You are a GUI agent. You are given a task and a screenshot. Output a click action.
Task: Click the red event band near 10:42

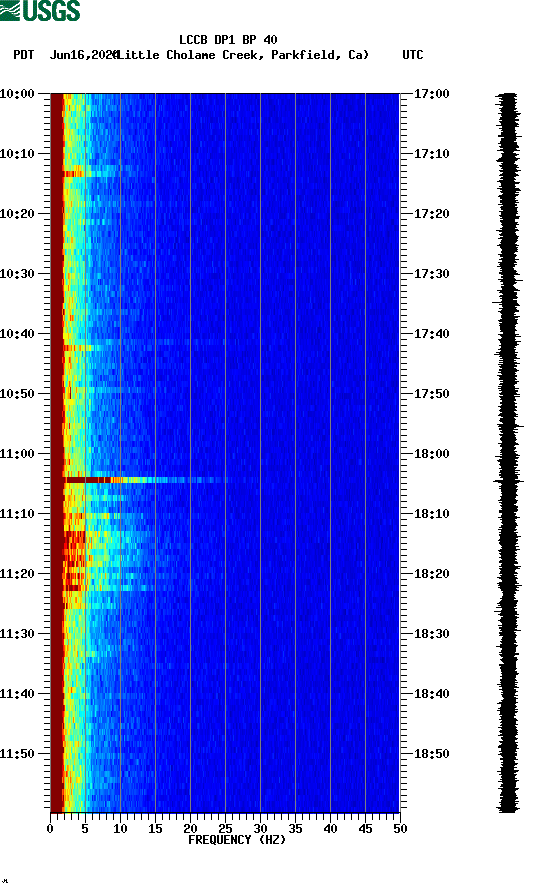[x=77, y=348]
